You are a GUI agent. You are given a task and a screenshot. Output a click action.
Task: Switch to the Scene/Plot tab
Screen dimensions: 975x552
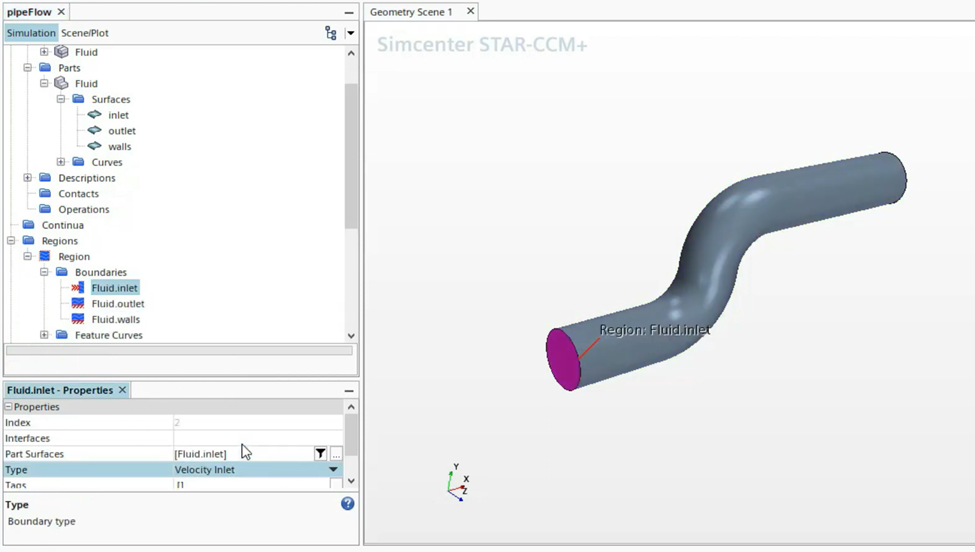85,33
